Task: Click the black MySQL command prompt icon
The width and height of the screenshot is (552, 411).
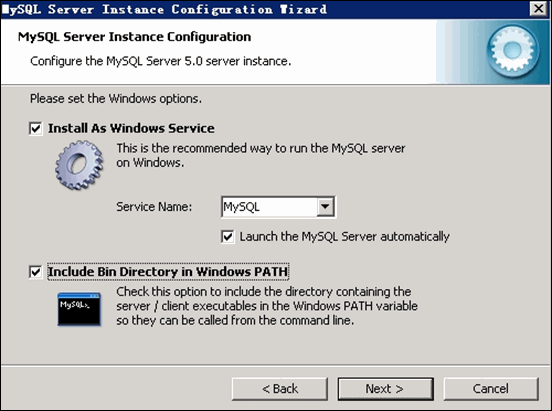Action: [x=79, y=309]
